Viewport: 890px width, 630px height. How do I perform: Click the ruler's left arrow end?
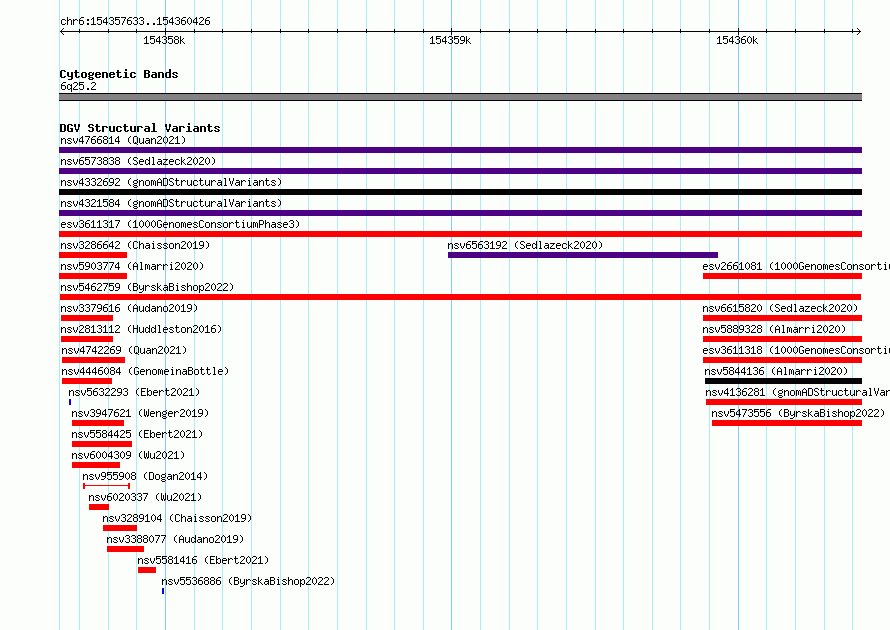(62, 31)
